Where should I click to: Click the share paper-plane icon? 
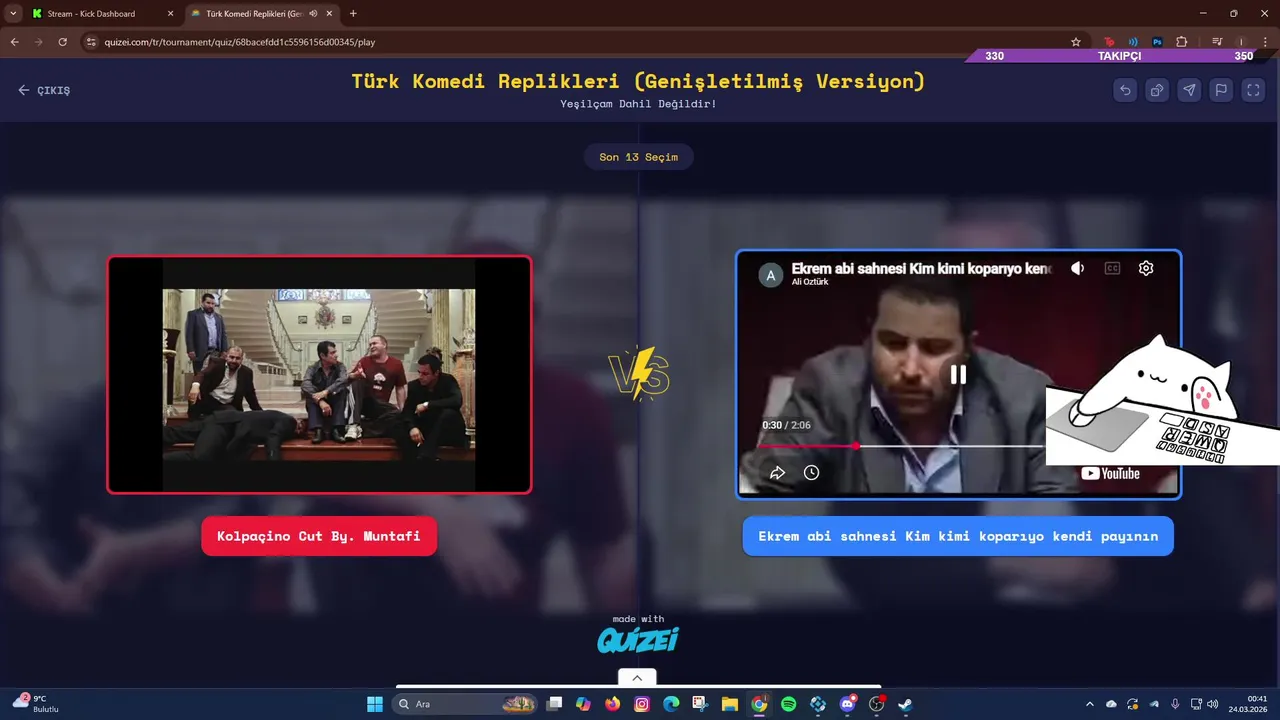coord(1189,90)
